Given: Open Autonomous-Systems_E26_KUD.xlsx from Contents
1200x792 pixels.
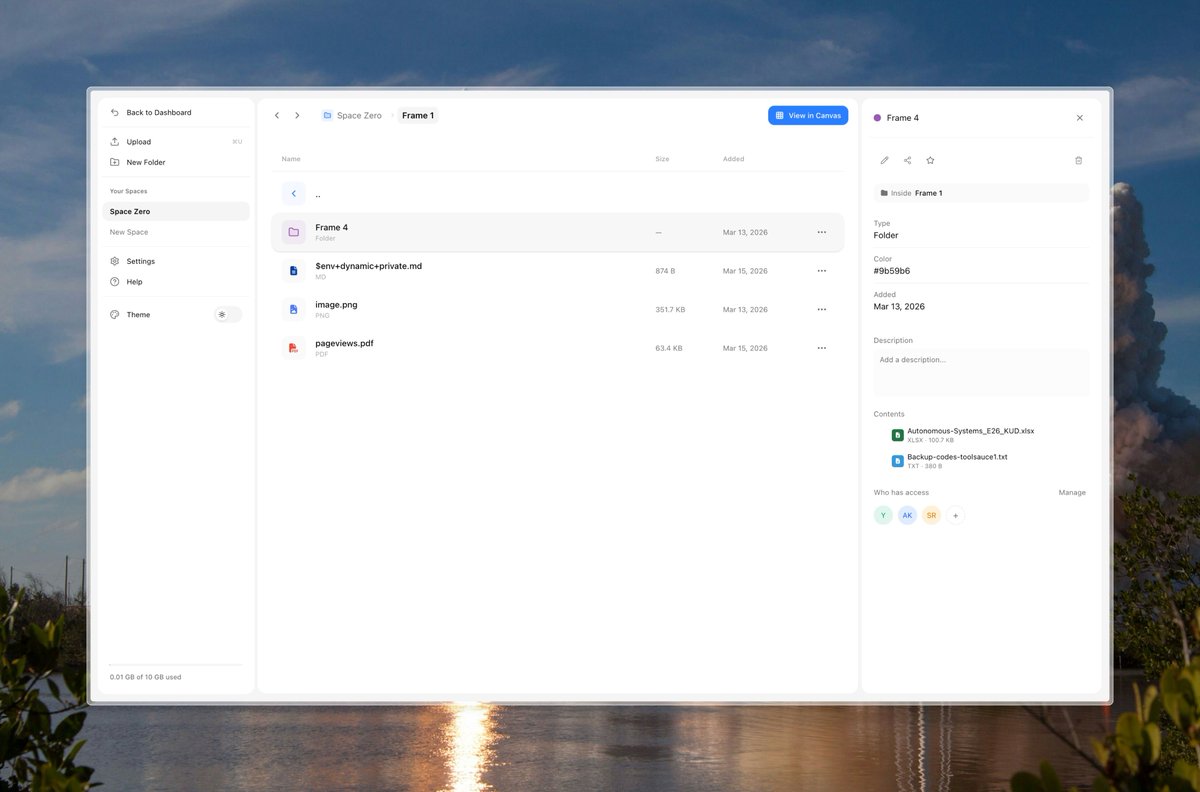Looking at the screenshot, I should pos(971,435).
